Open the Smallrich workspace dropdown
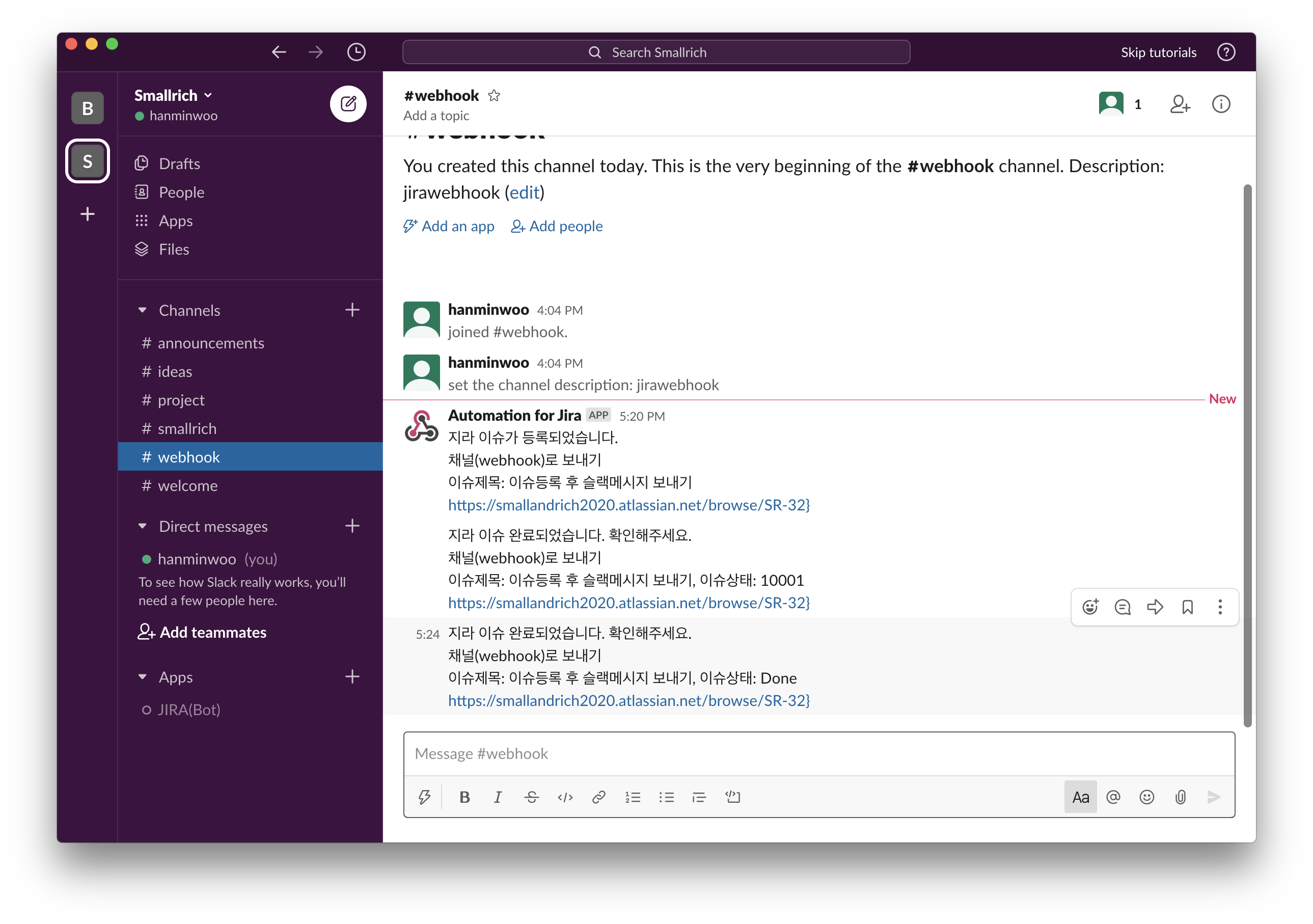The width and height of the screenshot is (1313, 924). point(173,95)
